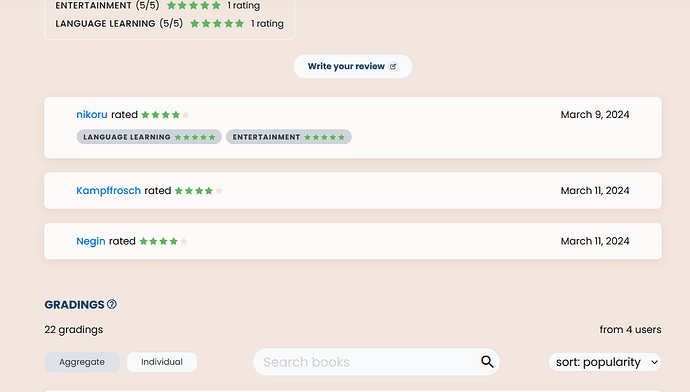Click the 22 gradings count text
690x392 pixels.
click(73, 330)
